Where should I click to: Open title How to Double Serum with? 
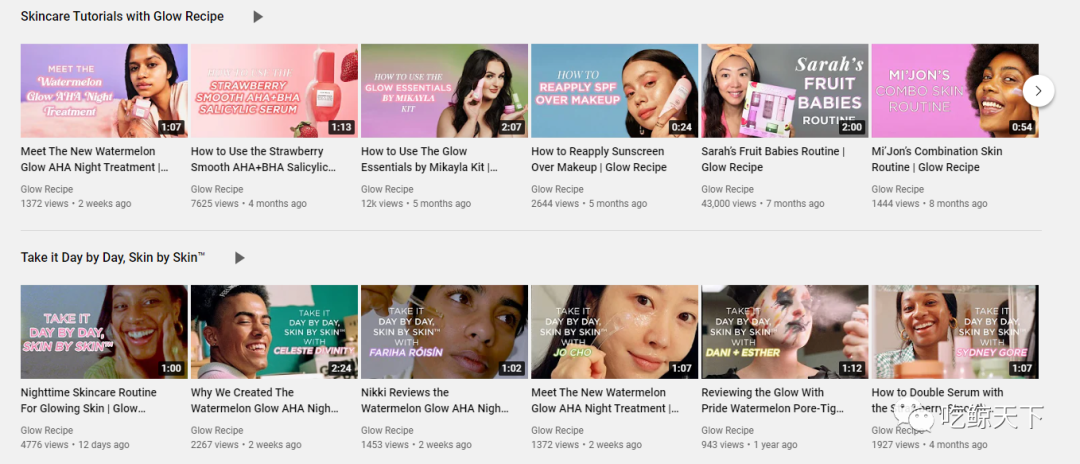tap(937, 400)
